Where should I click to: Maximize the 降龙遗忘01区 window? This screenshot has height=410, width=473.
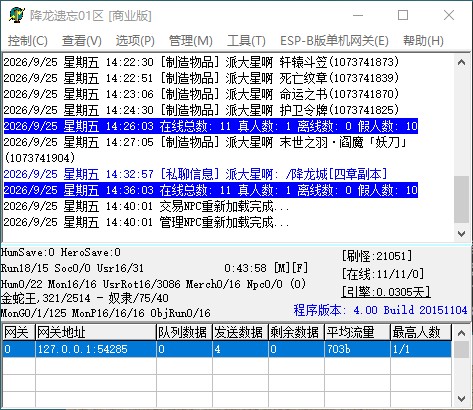(403, 15)
